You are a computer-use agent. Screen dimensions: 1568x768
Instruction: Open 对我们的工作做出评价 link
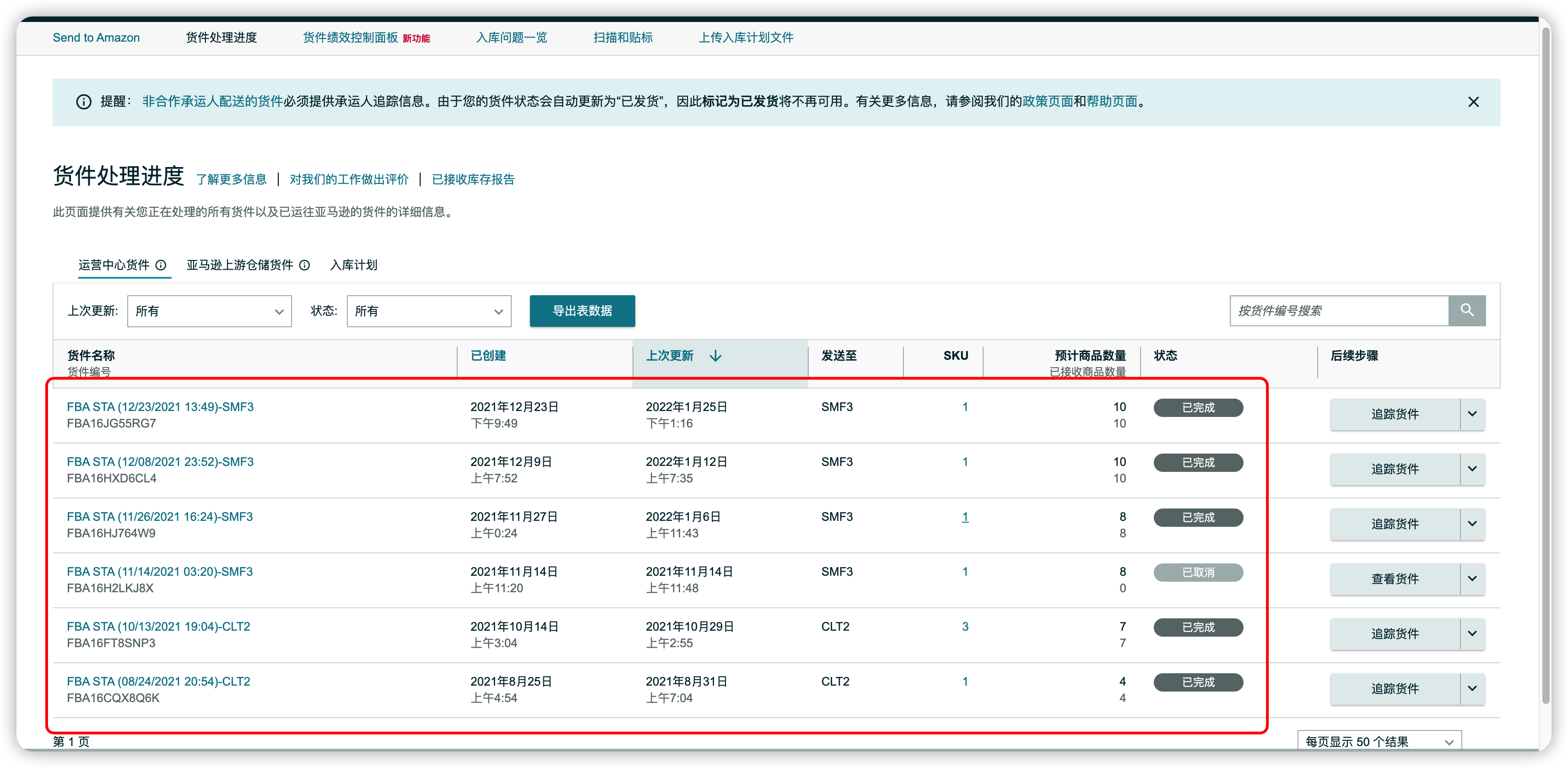349,179
